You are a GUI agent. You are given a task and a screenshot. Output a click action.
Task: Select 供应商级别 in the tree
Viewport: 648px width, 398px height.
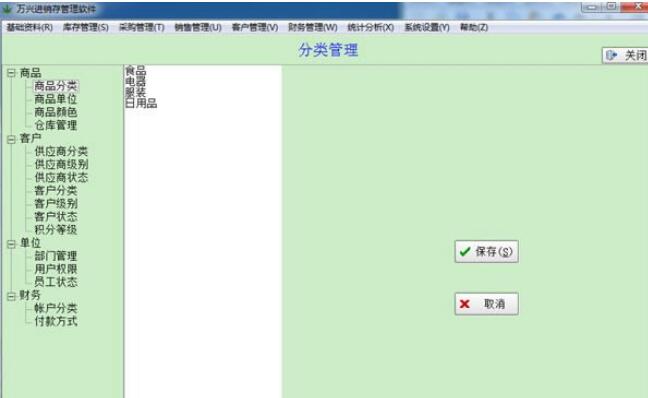coord(61,164)
